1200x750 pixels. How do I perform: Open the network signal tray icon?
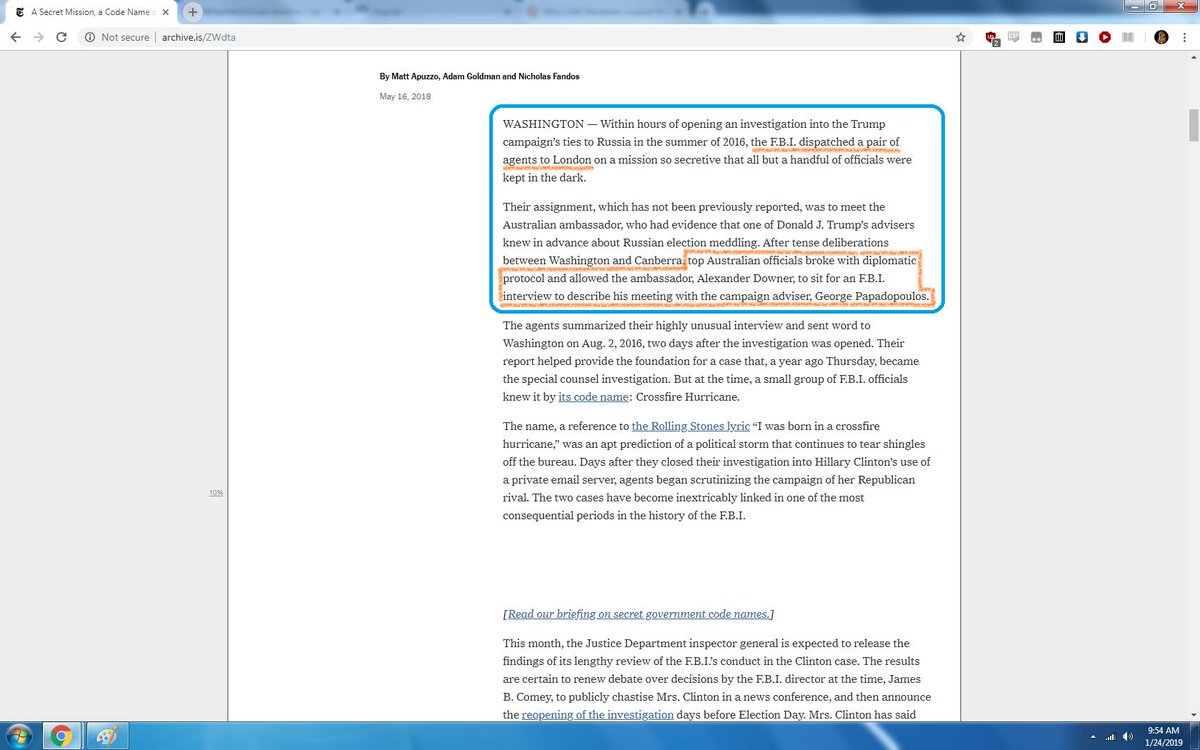tap(1110, 737)
